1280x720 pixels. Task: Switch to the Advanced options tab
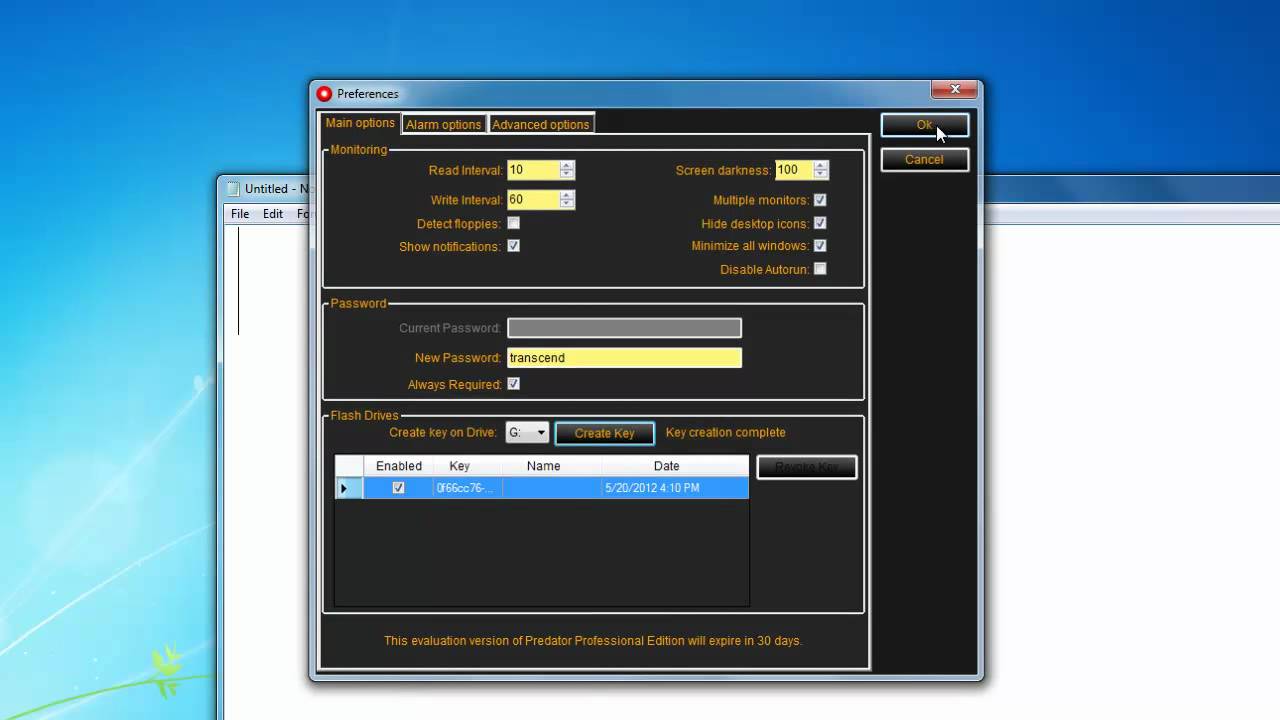pyautogui.click(x=541, y=124)
